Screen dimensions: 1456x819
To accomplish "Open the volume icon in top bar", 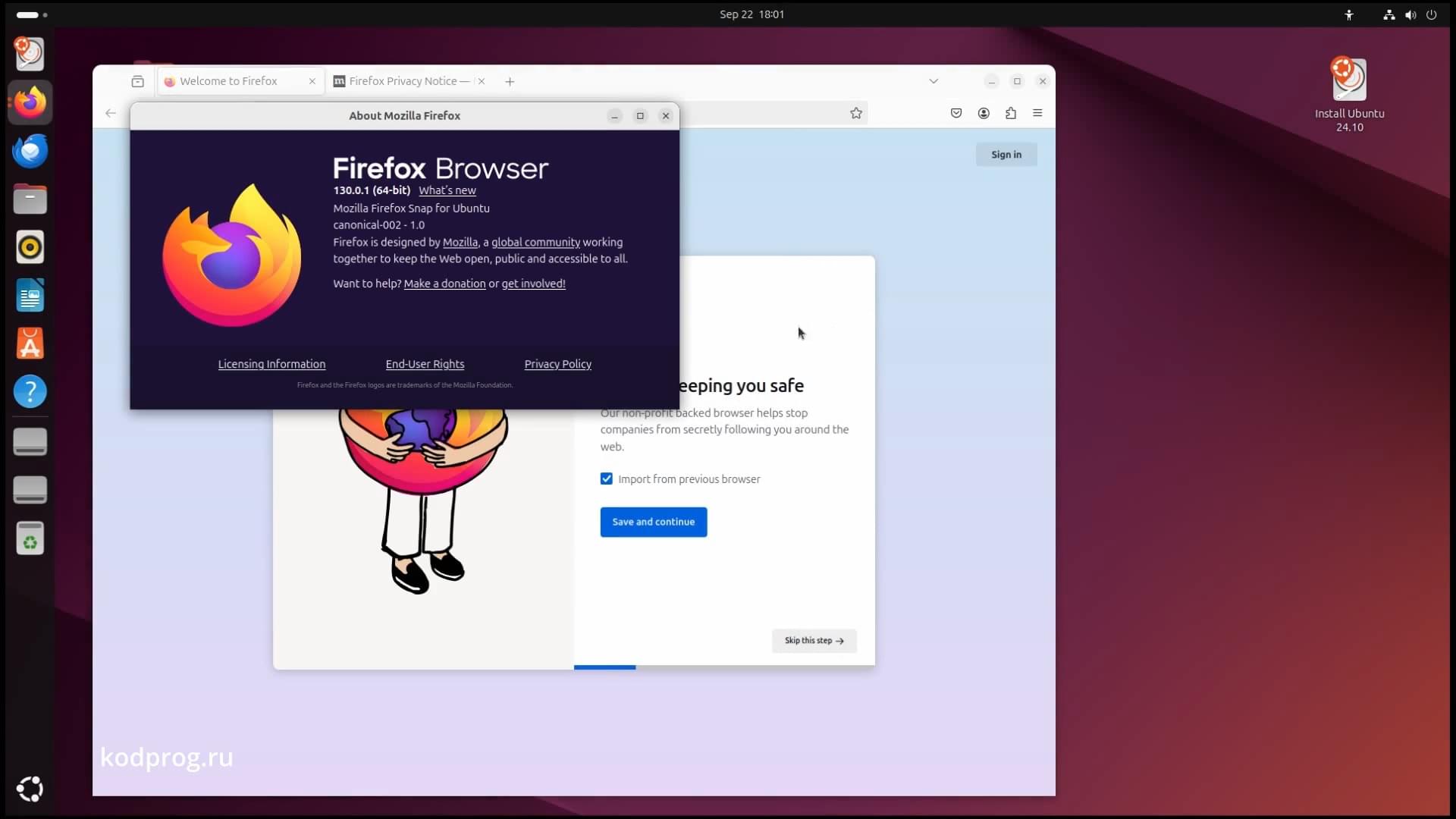I will pyautogui.click(x=1410, y=14).
